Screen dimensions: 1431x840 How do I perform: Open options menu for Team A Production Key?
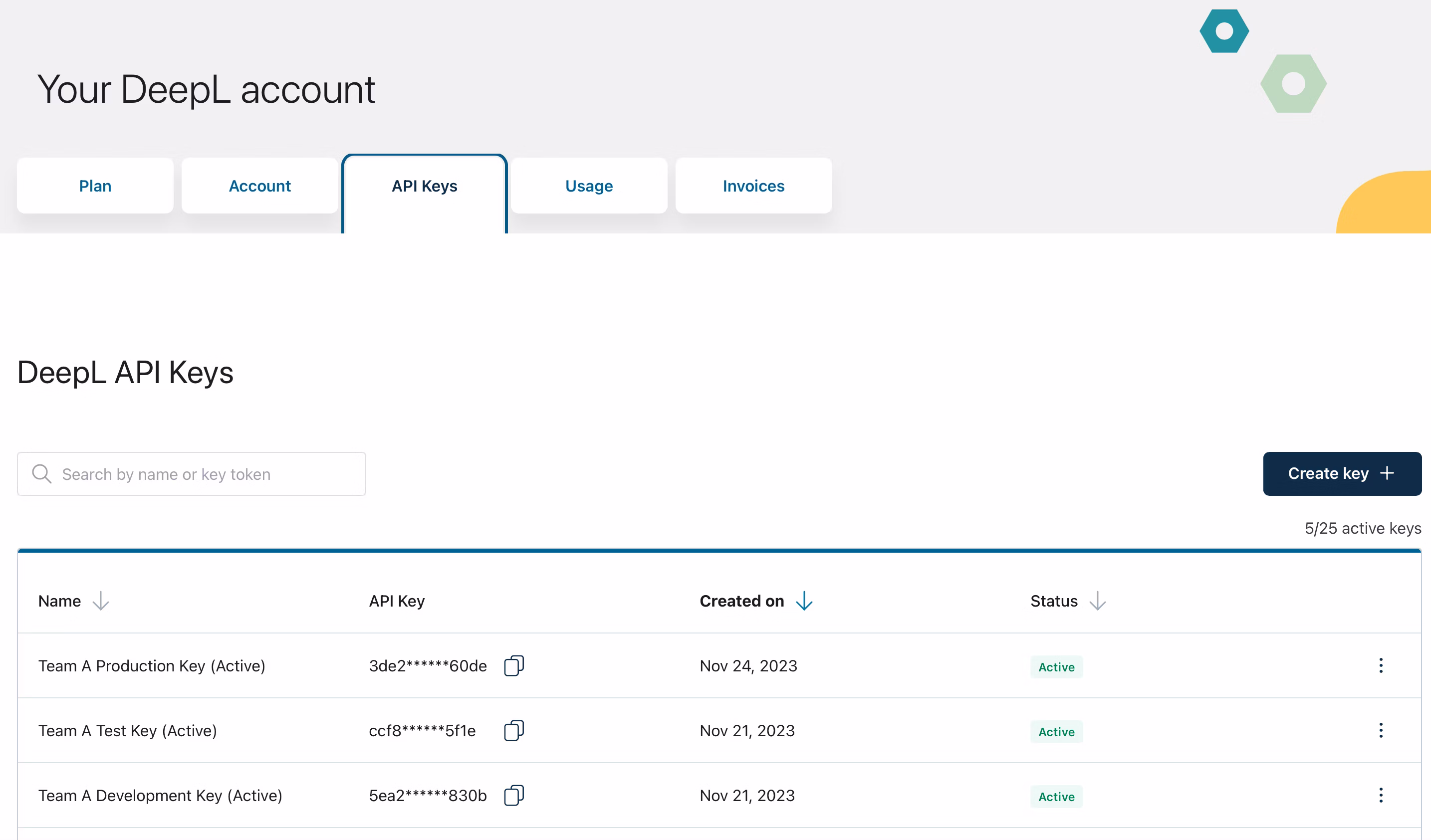click(1381, 665)
